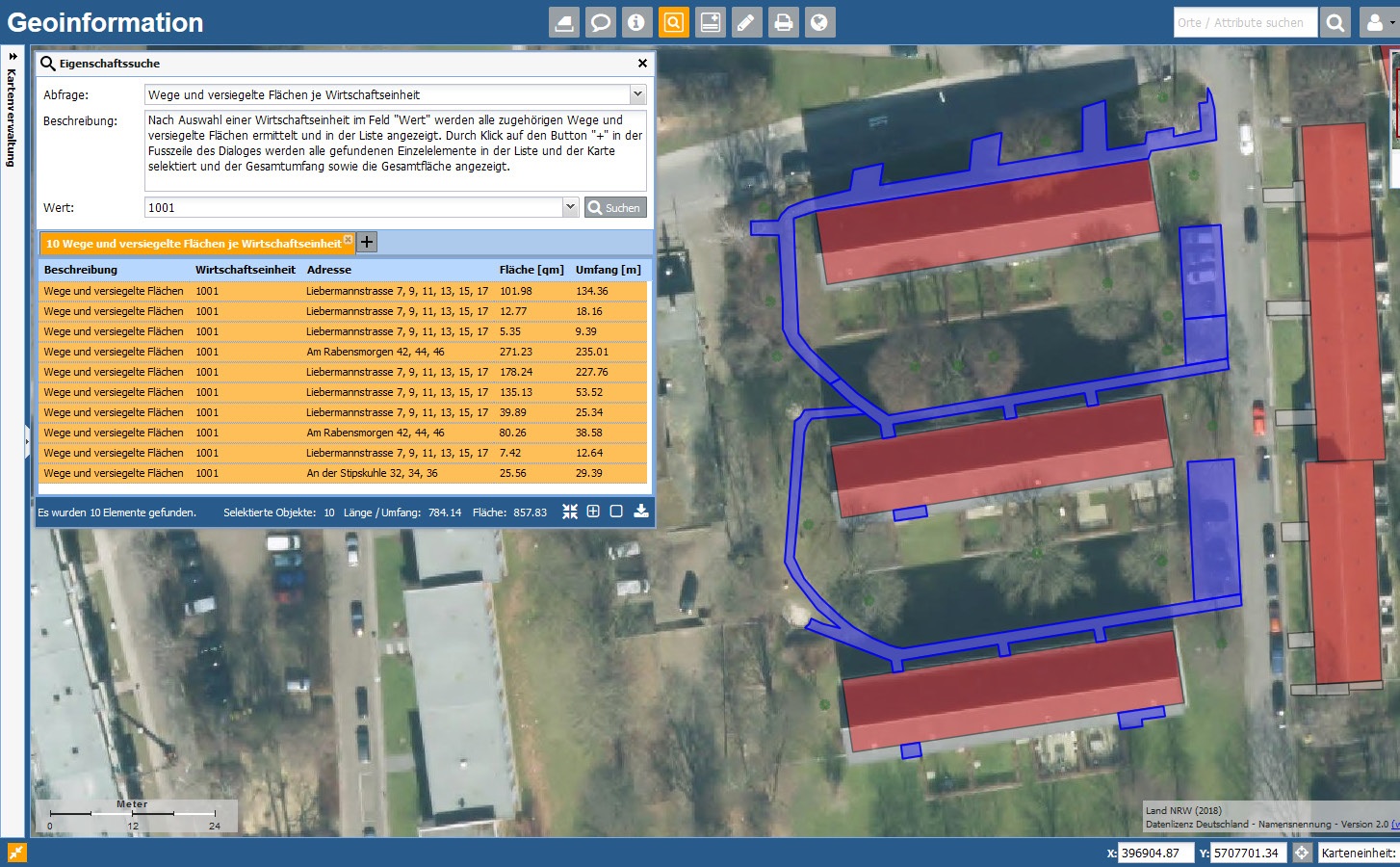Open the comment/feedback tool

pos(601,22)
